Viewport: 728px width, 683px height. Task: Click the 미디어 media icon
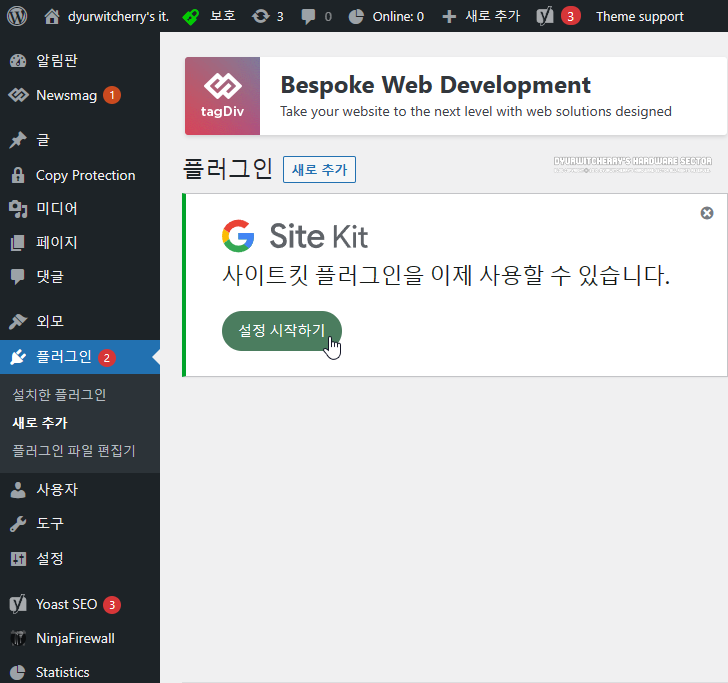tap(18, 208)
